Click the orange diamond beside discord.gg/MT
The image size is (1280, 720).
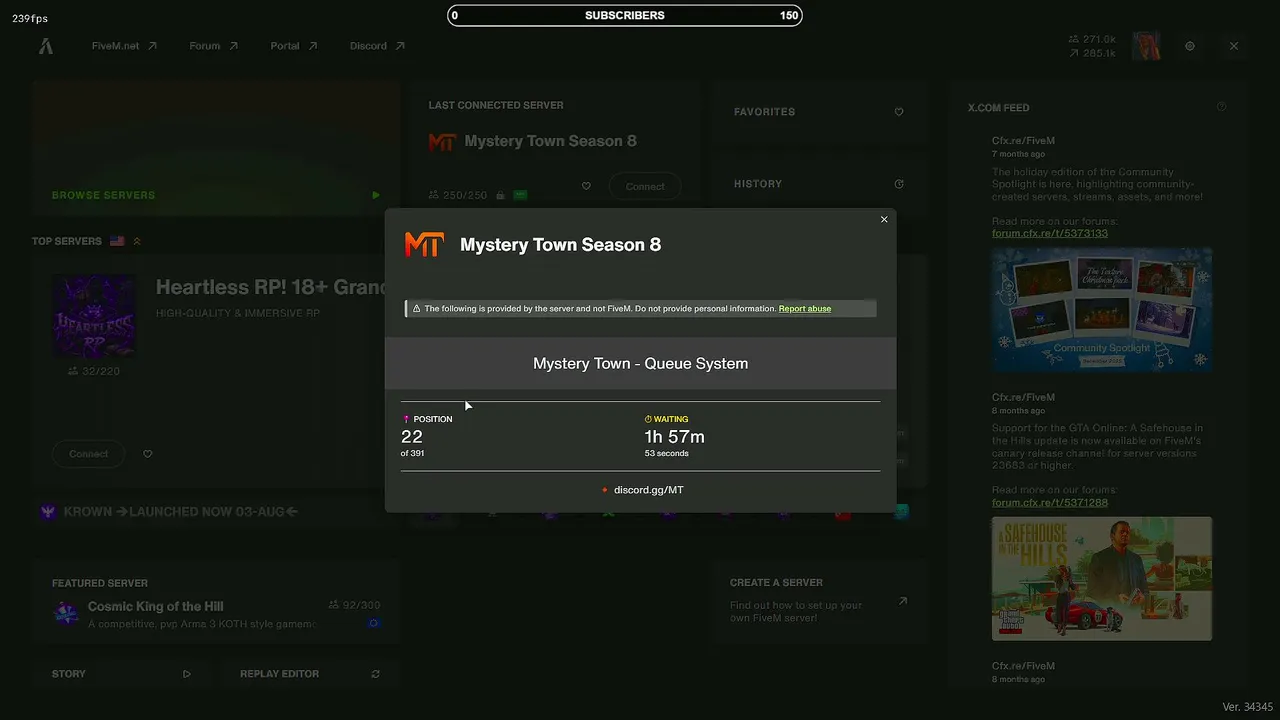click(x=605, y=490)
